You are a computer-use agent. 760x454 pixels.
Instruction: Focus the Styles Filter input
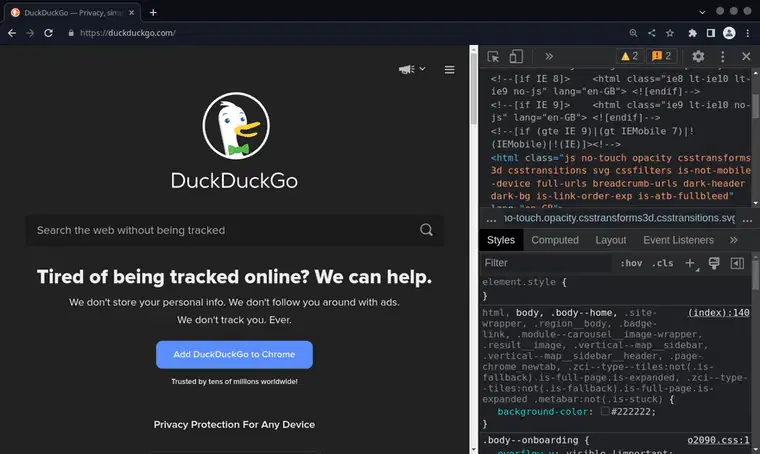(x=546, y=263)
